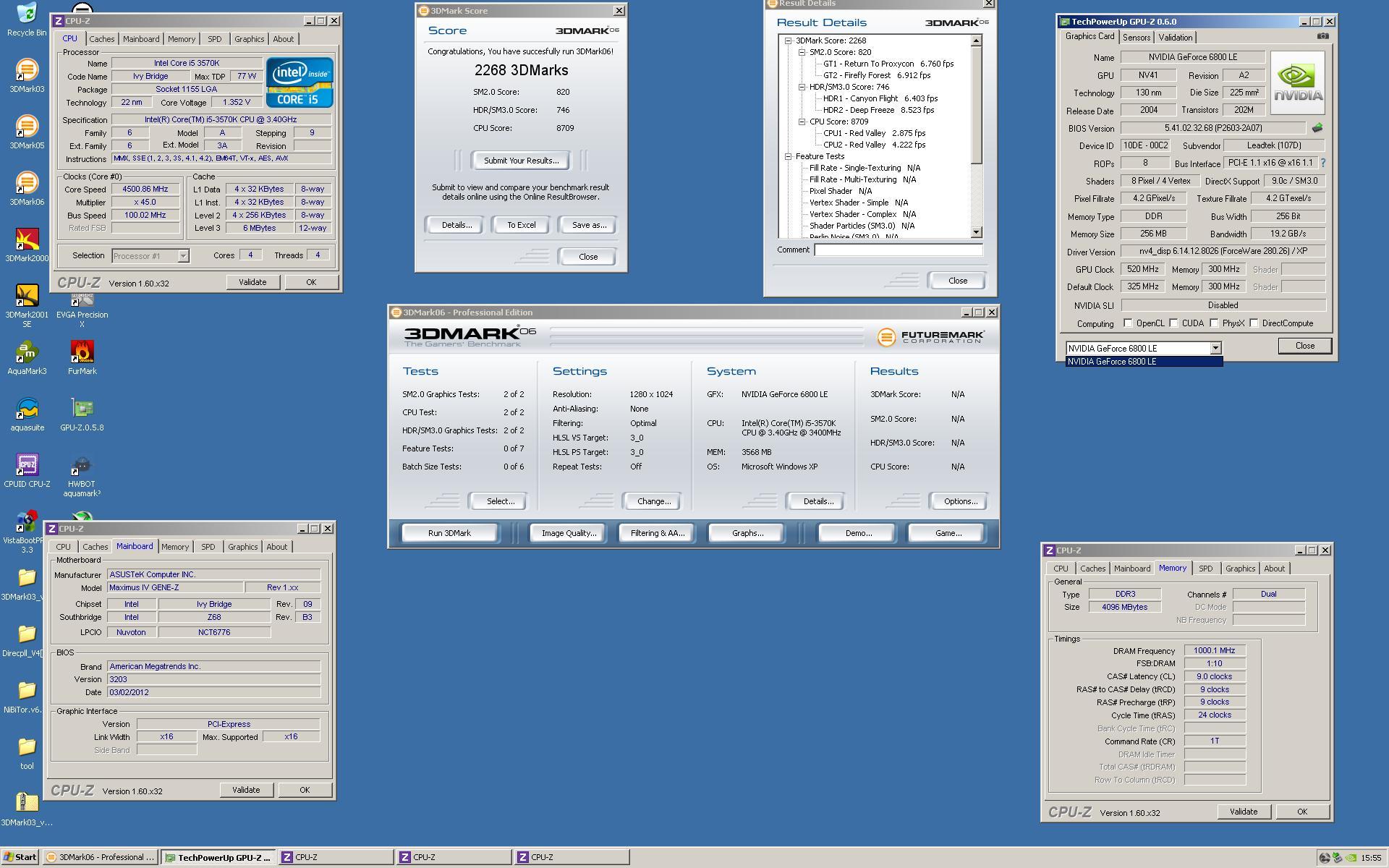Click the Intel Core i5 logo in CPU-Z
This screenshot has width=1389, height=868.
(300, 82)
